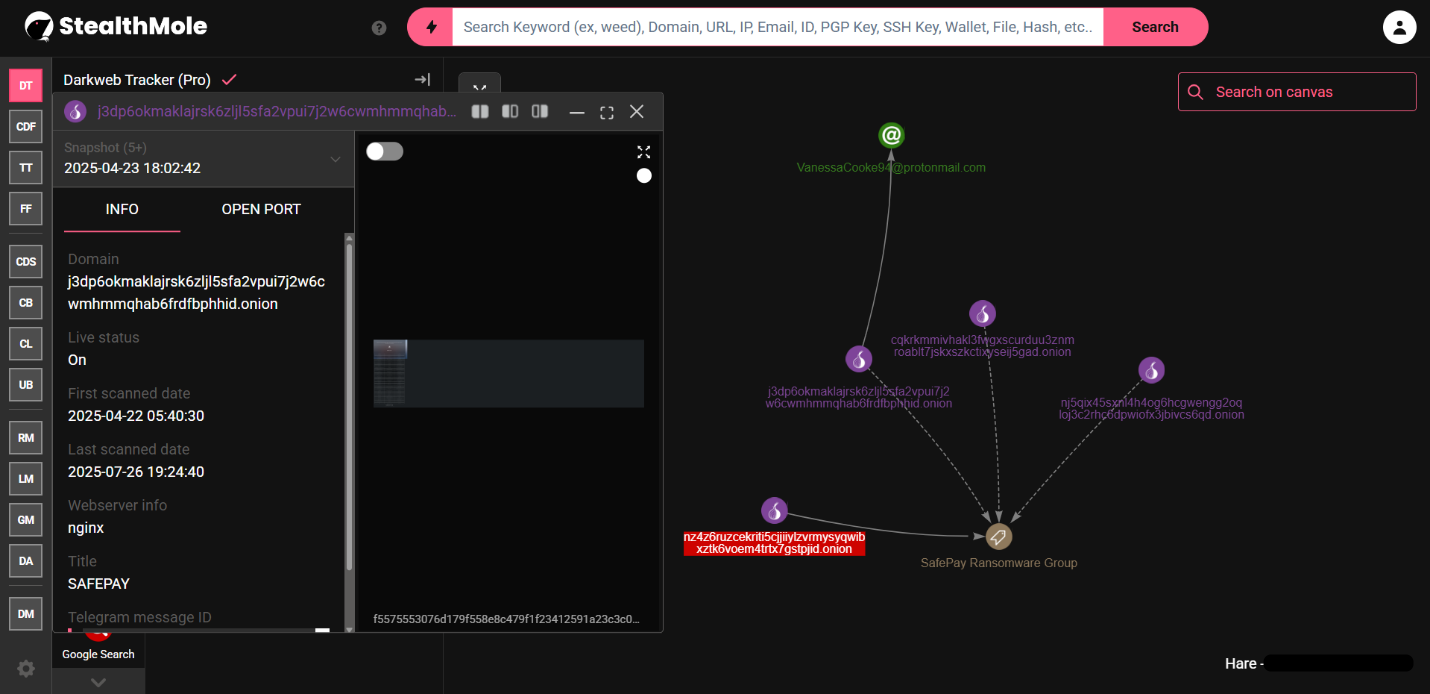This screenshot has width=1430, height=694.
Task: Switch to the OPEN PORT tab
Action: pyautogui.click(x=261, y=209)
